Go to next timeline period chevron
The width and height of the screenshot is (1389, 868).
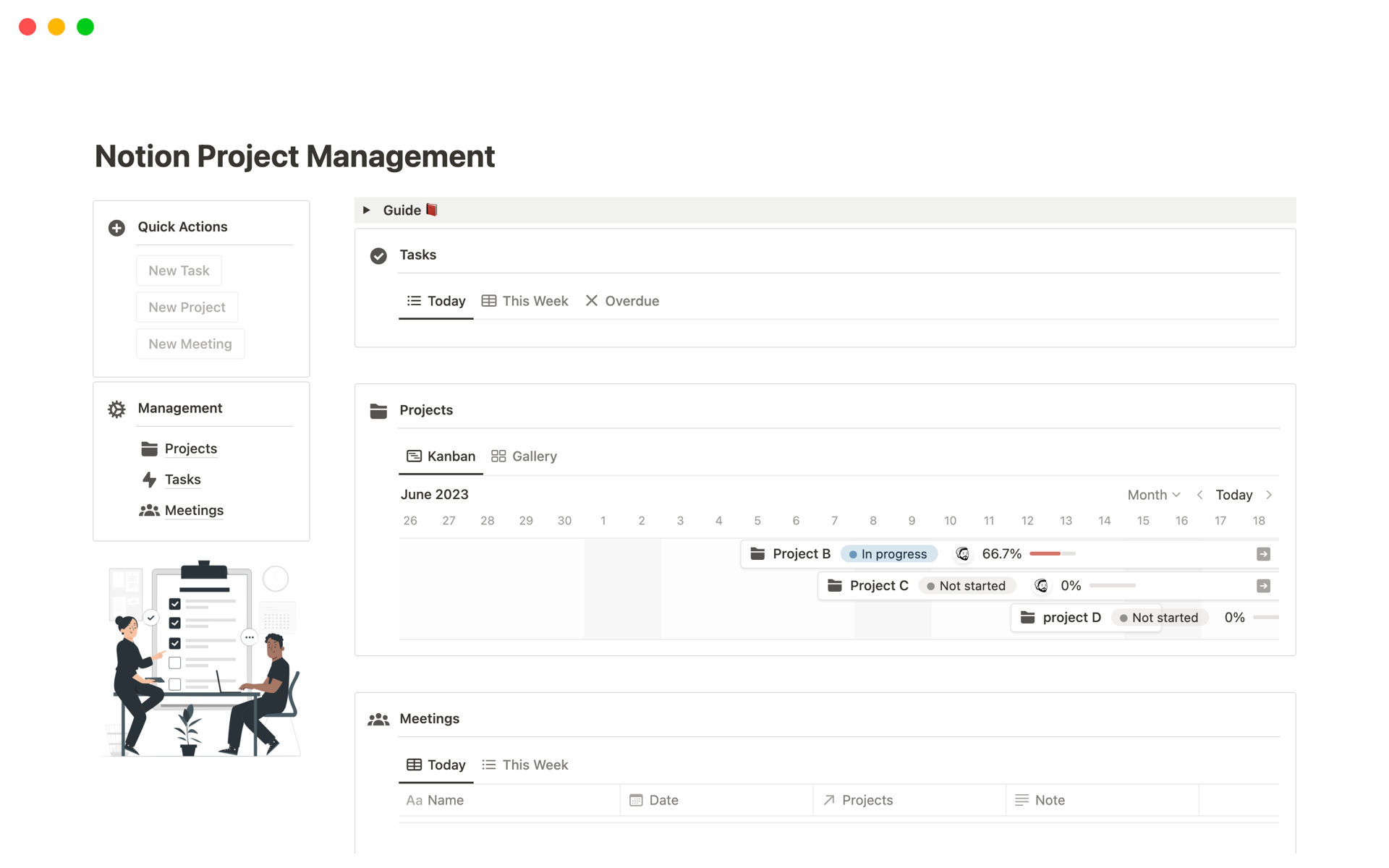(x=1269, y=495)
